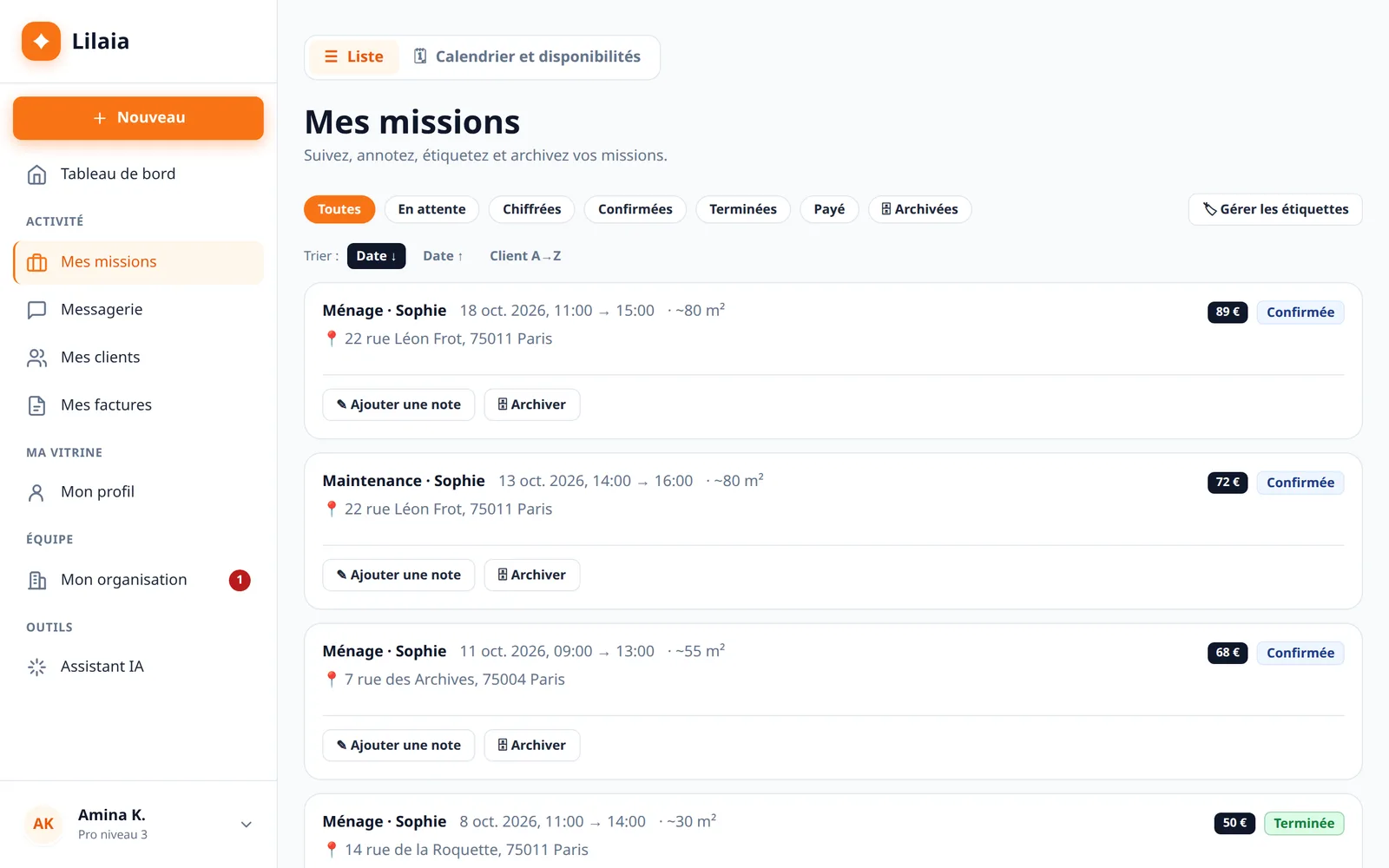This screenshot has width=1389, height=868.
Task: Archive the 18 oct. Ménage mission
Action: click(532, 404)
